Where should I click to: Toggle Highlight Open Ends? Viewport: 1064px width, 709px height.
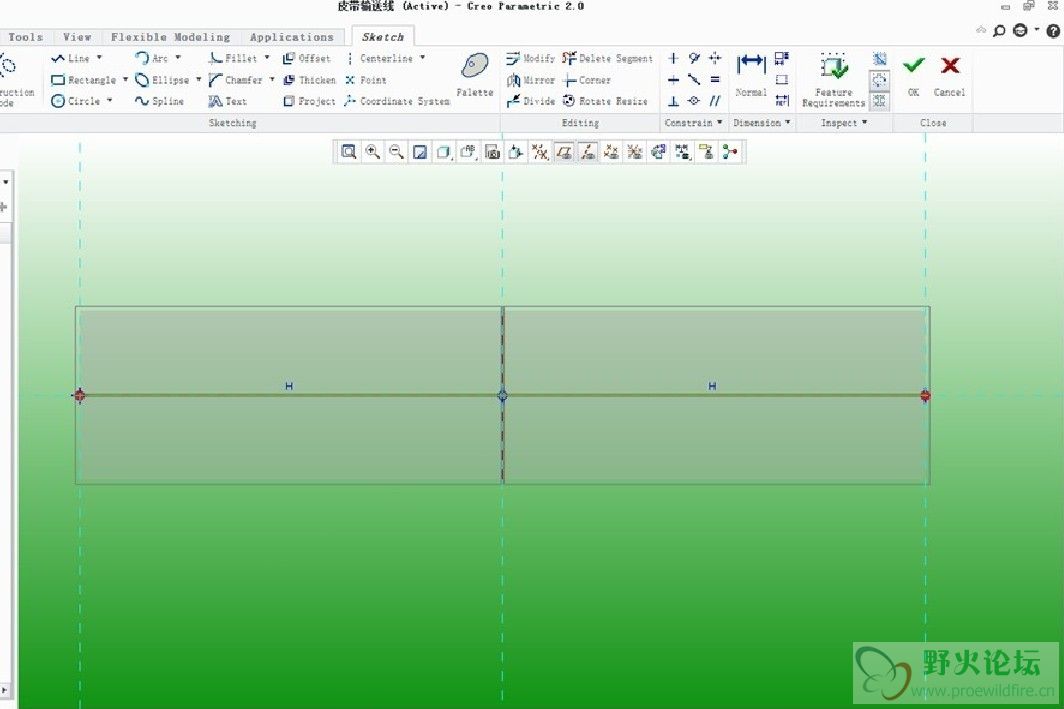pyautogui.click(x=879, y=80)
